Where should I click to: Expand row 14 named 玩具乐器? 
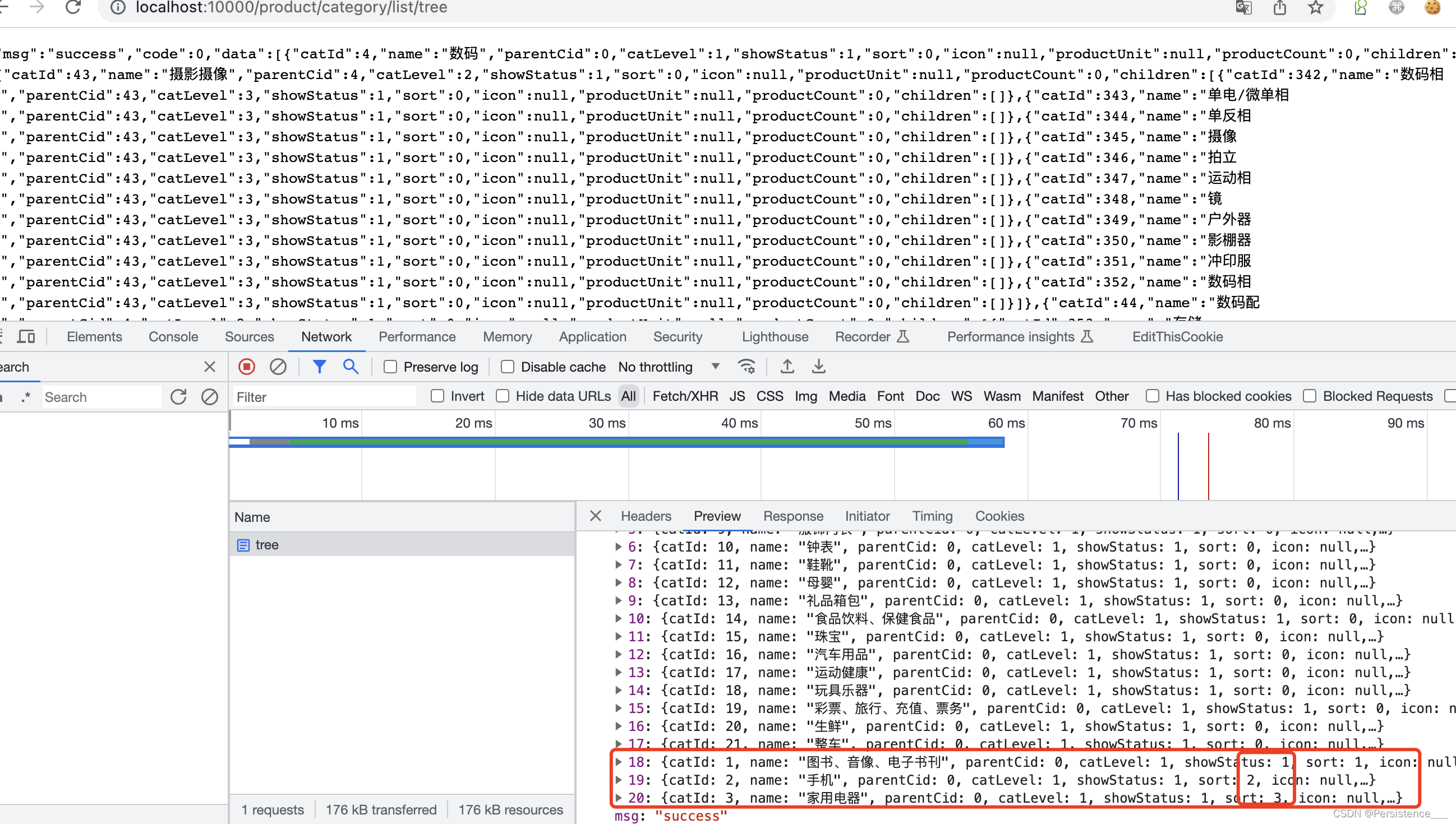(618, 690)
